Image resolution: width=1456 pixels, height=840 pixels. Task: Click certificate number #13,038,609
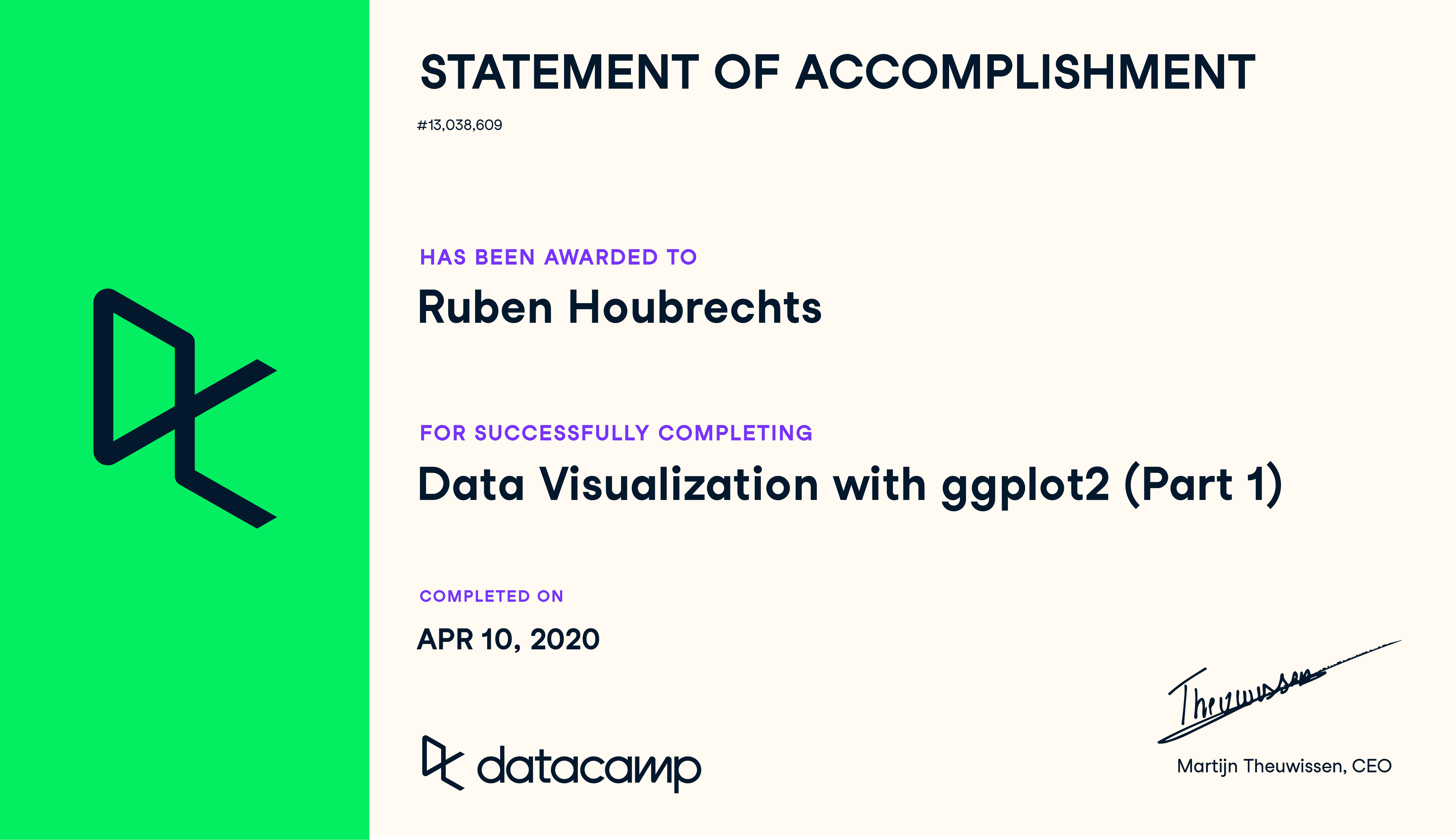pos(460,125)
